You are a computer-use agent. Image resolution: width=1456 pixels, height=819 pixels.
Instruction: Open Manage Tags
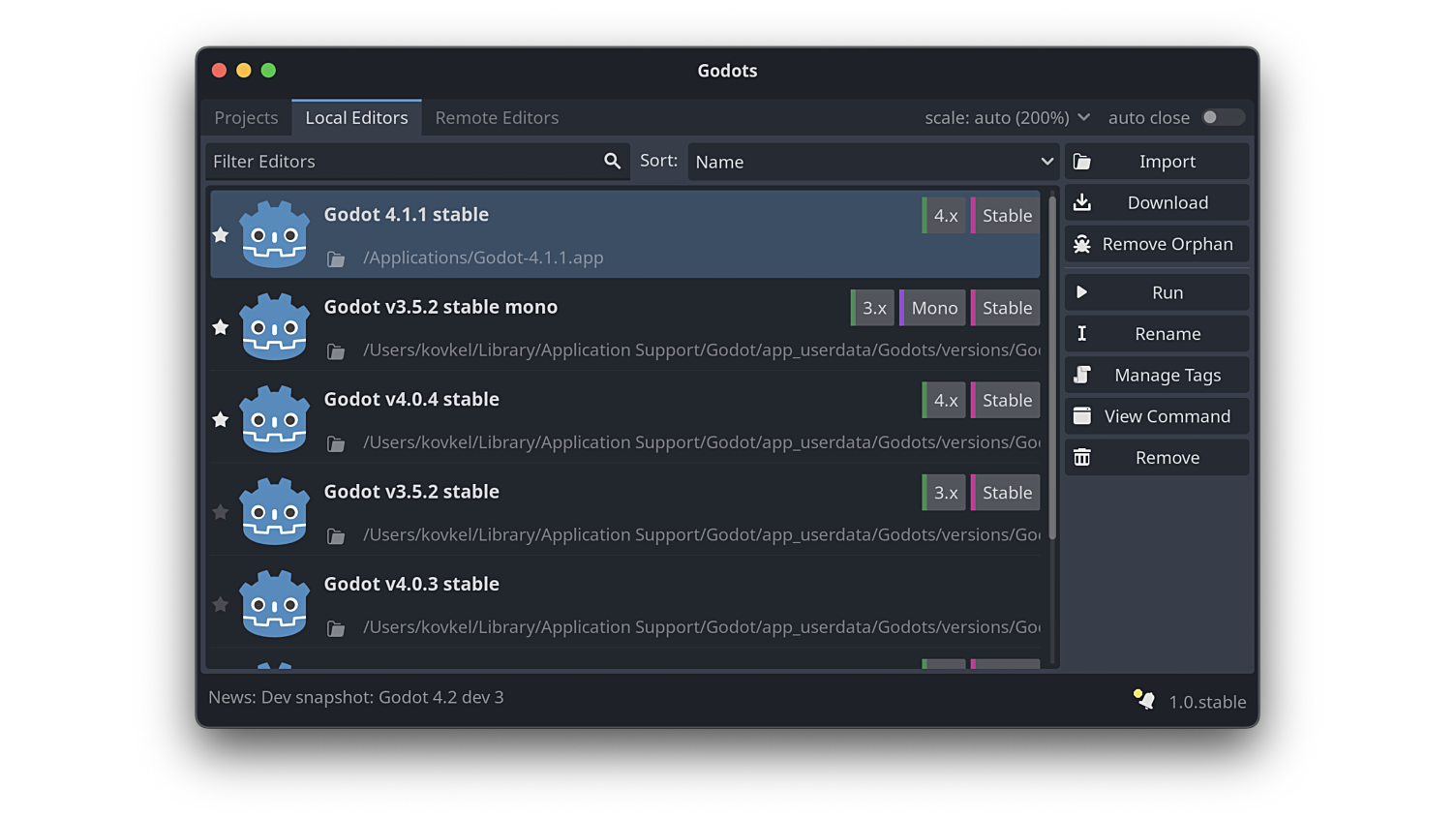coord(1157,375)
